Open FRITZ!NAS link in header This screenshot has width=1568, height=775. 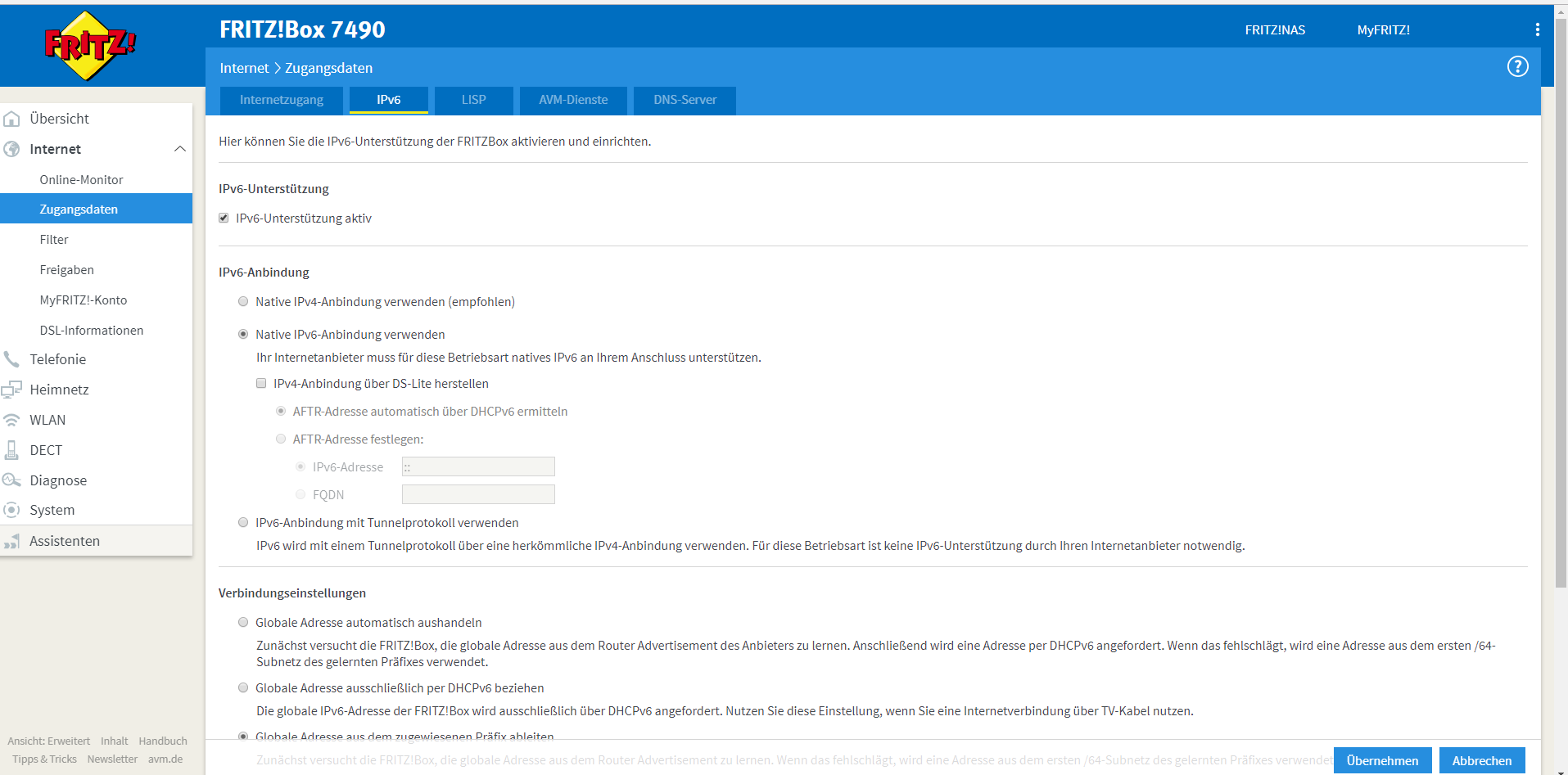pyautogui.click(x=1275, y=29)
